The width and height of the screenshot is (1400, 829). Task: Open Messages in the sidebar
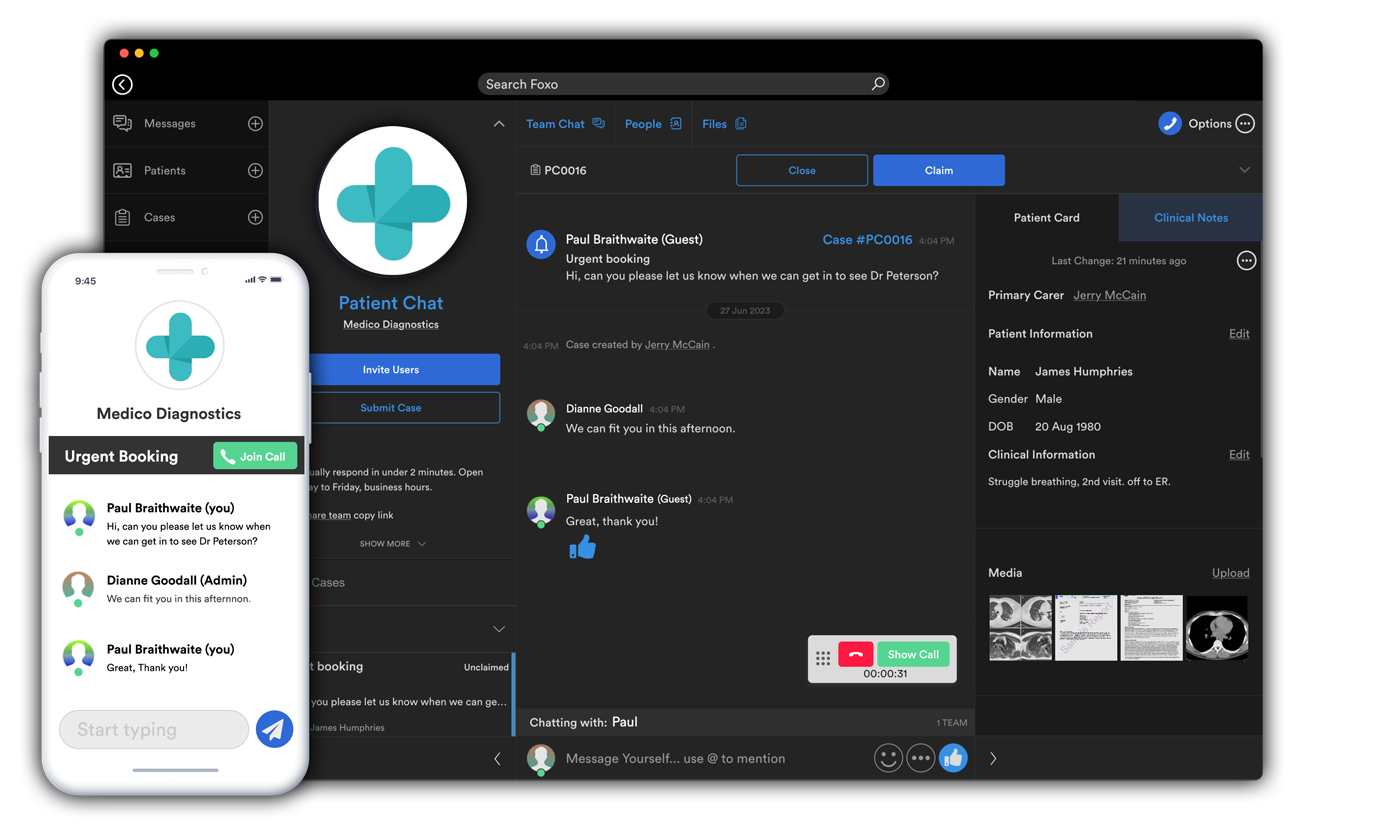[170, 124]
